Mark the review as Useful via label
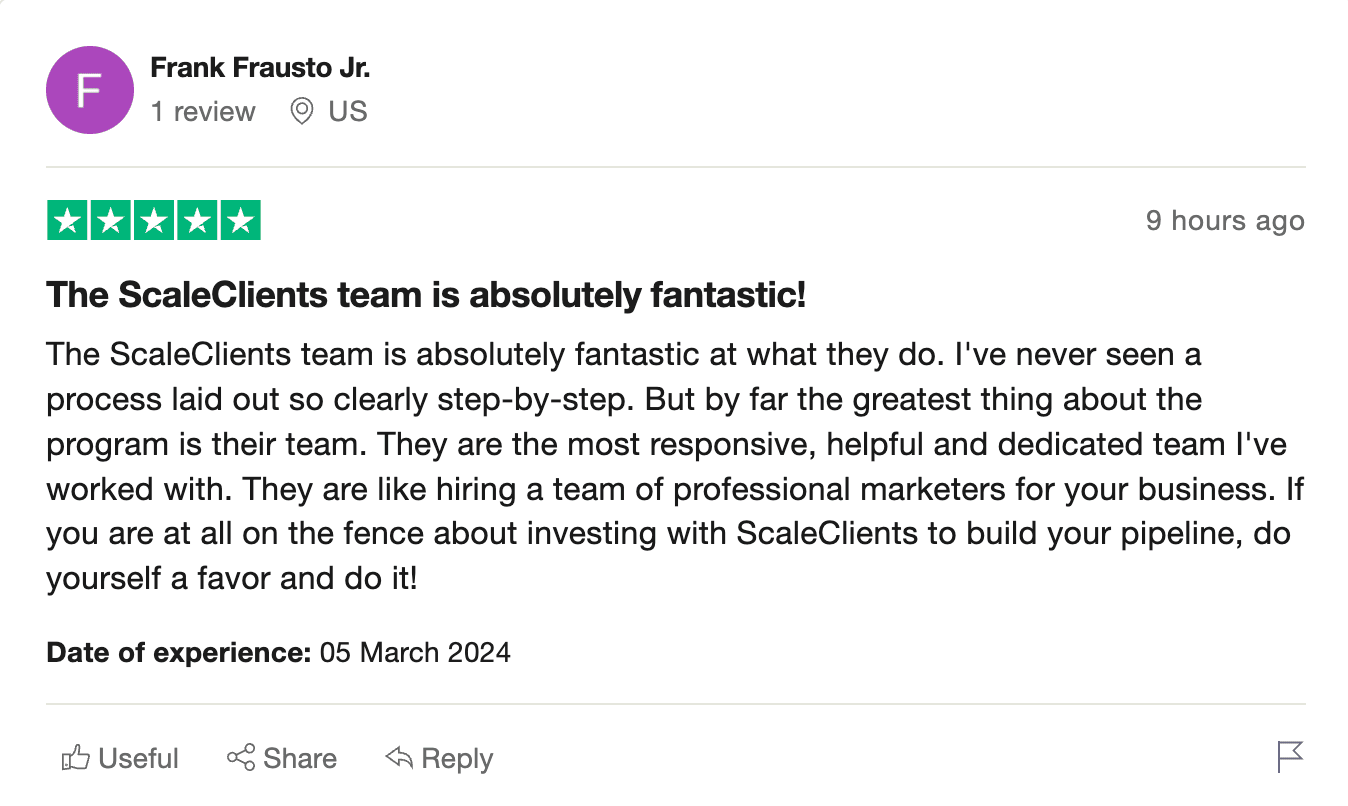Viewport: 1348px width, 806px height. pyautogui.click(x=138, y=759)
